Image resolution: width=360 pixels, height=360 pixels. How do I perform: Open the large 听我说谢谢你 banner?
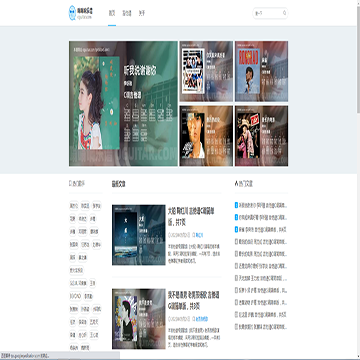click(x=123, y=103)
